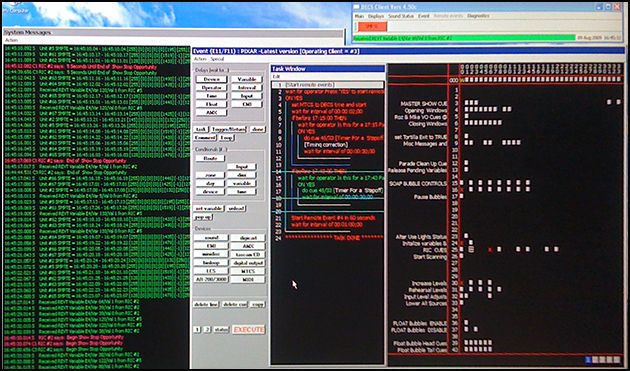The image size is (630, 371).
Task: Select the Float Bubble Tail Cues row
Action: 422,351
